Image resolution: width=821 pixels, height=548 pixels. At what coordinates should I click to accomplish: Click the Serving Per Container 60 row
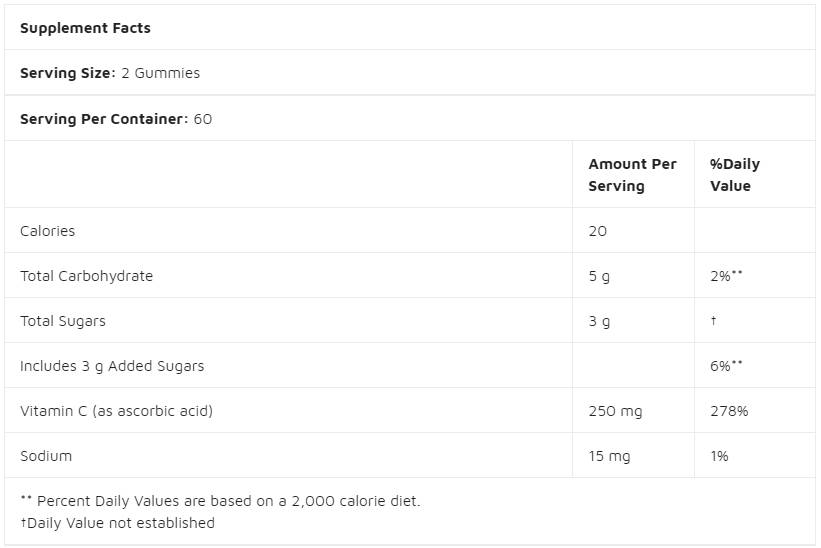(116, 119)
